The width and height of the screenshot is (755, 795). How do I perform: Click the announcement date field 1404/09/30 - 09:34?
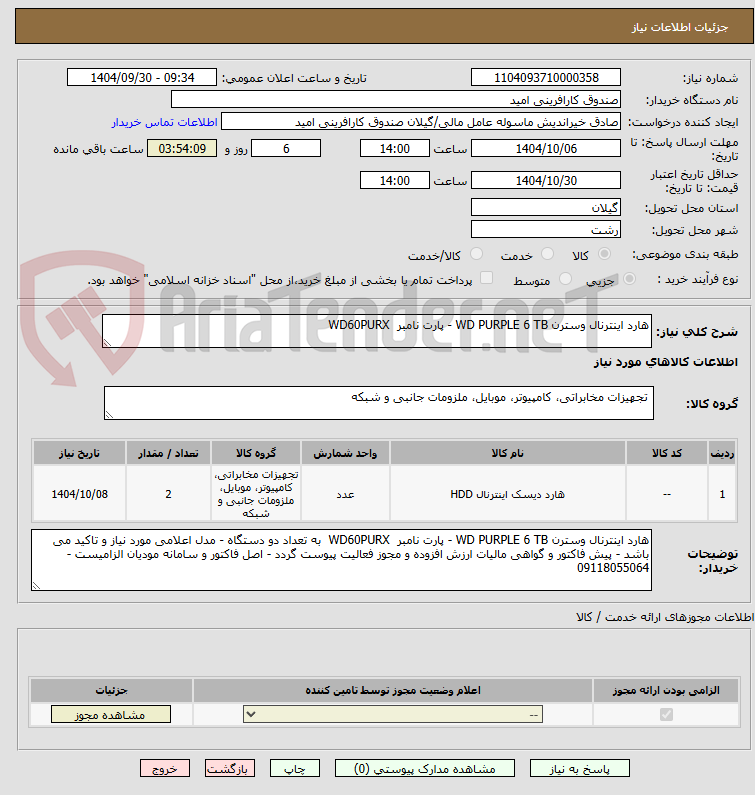[x=142, y=78]
